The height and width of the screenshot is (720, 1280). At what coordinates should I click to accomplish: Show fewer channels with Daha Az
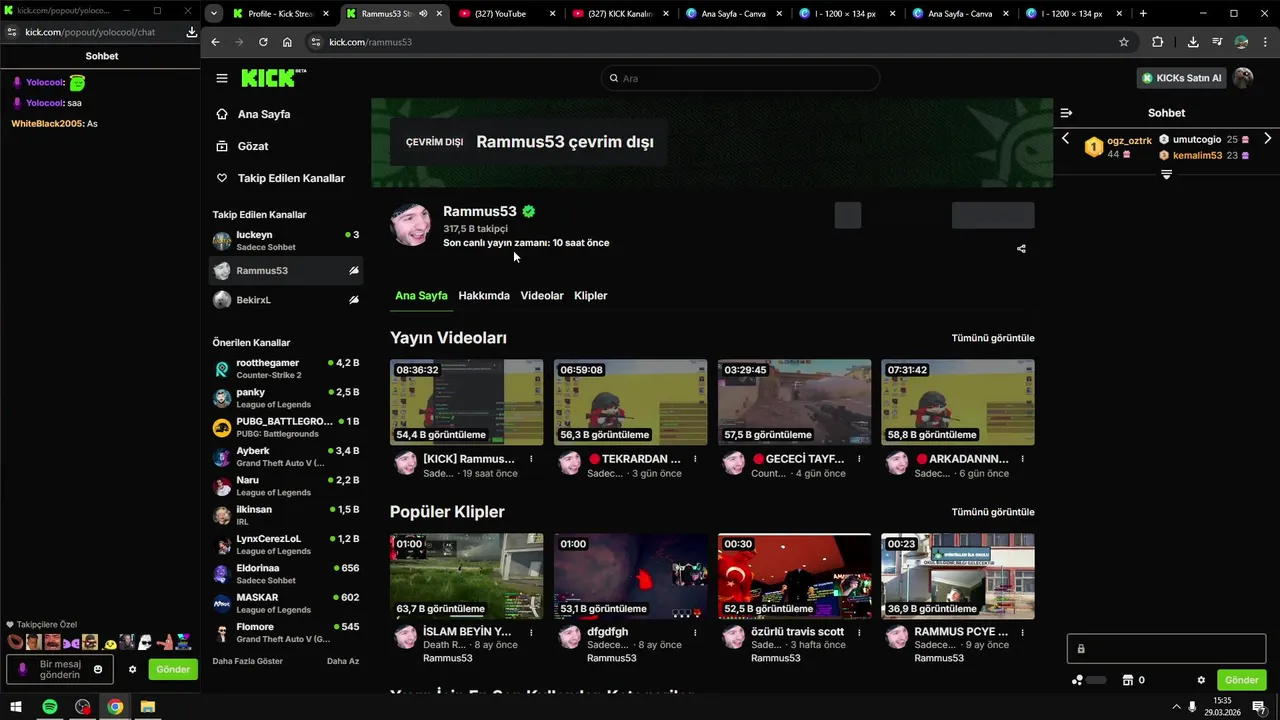coord(343,661)
